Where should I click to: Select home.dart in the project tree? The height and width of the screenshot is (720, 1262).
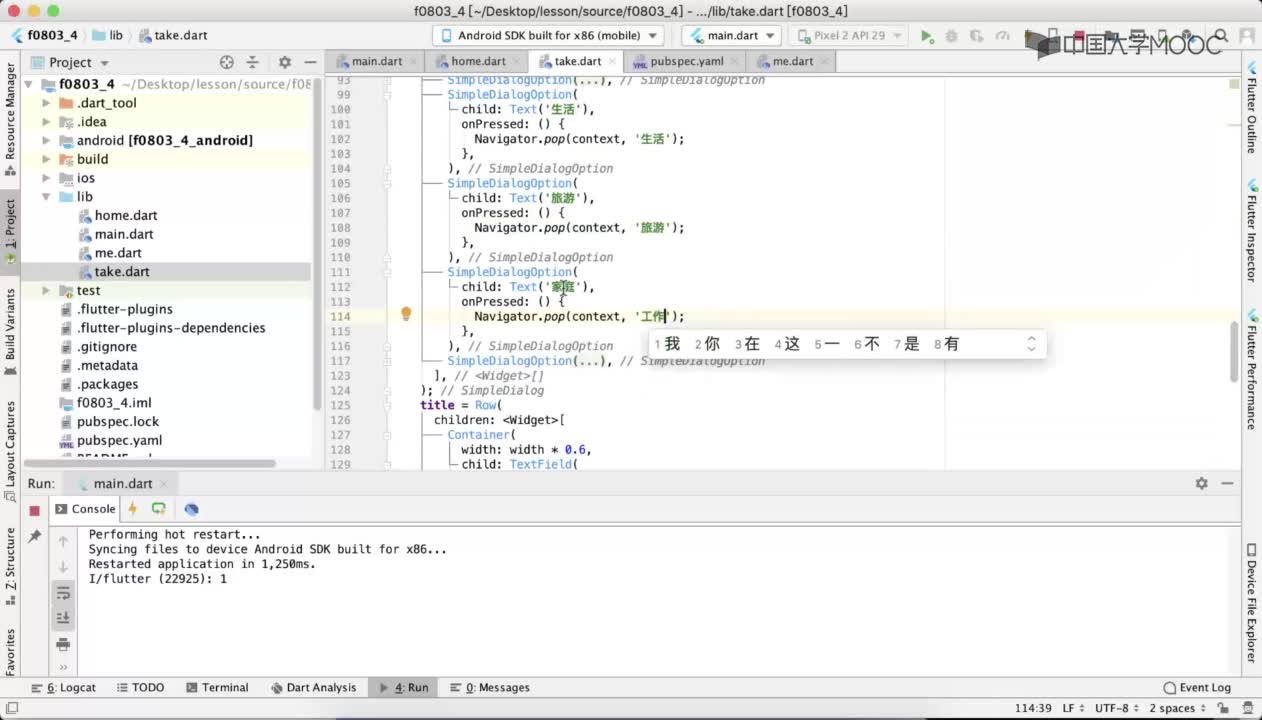pos(126,215)
